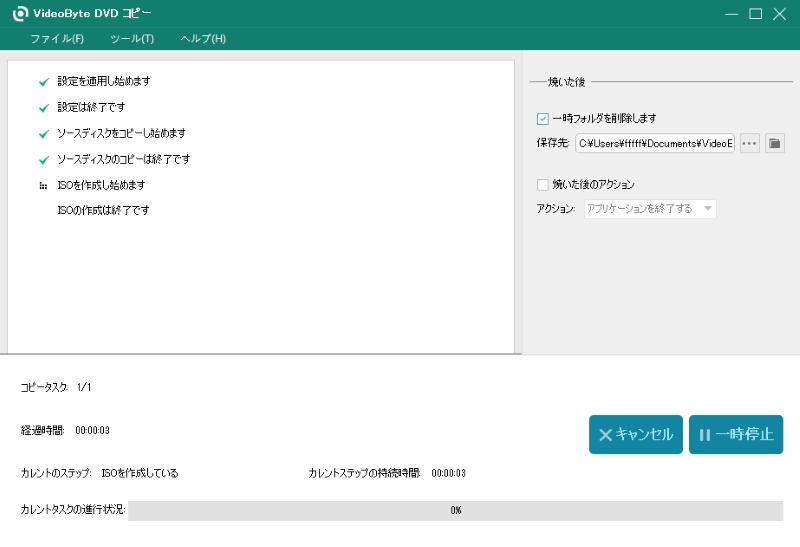Maximize the VideoByte DVD コピー window
The width and height of the screenshot is (800, 547).
coord(756,14)
